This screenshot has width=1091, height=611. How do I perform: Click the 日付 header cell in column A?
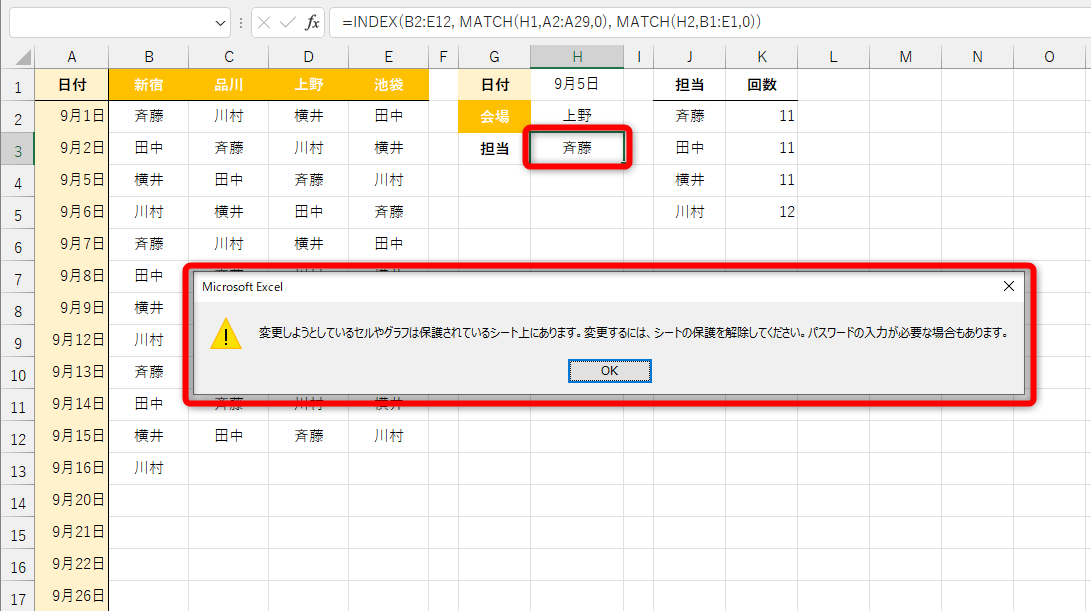click(x=71, y=85)
